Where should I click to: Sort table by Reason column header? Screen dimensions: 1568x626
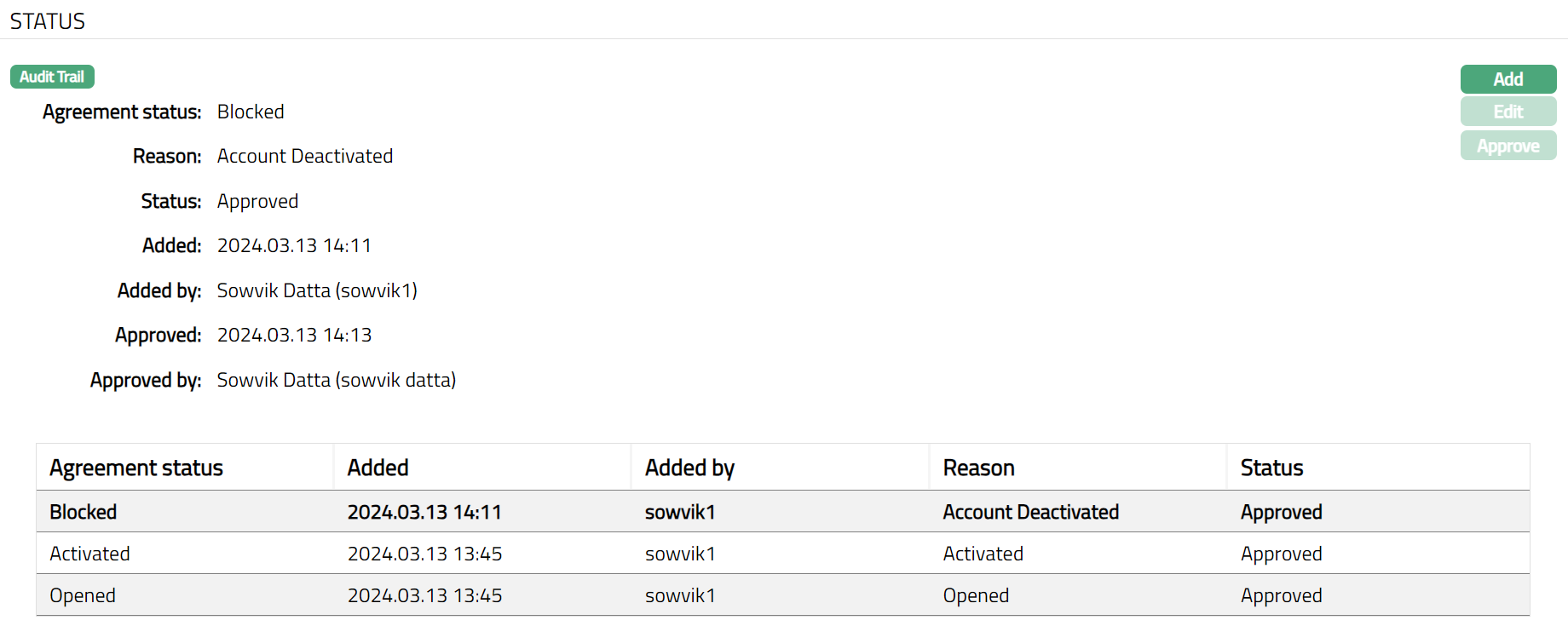(x=978, y=468)
